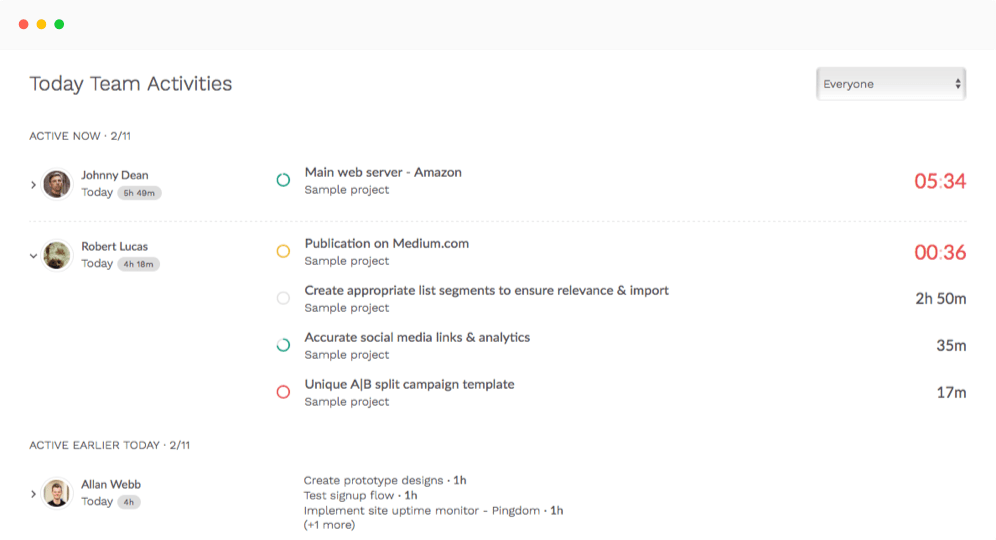The height and width of the screenshot is (540, 996).
Task: Click the running 05:34 red timer
Action: (940, 181)
